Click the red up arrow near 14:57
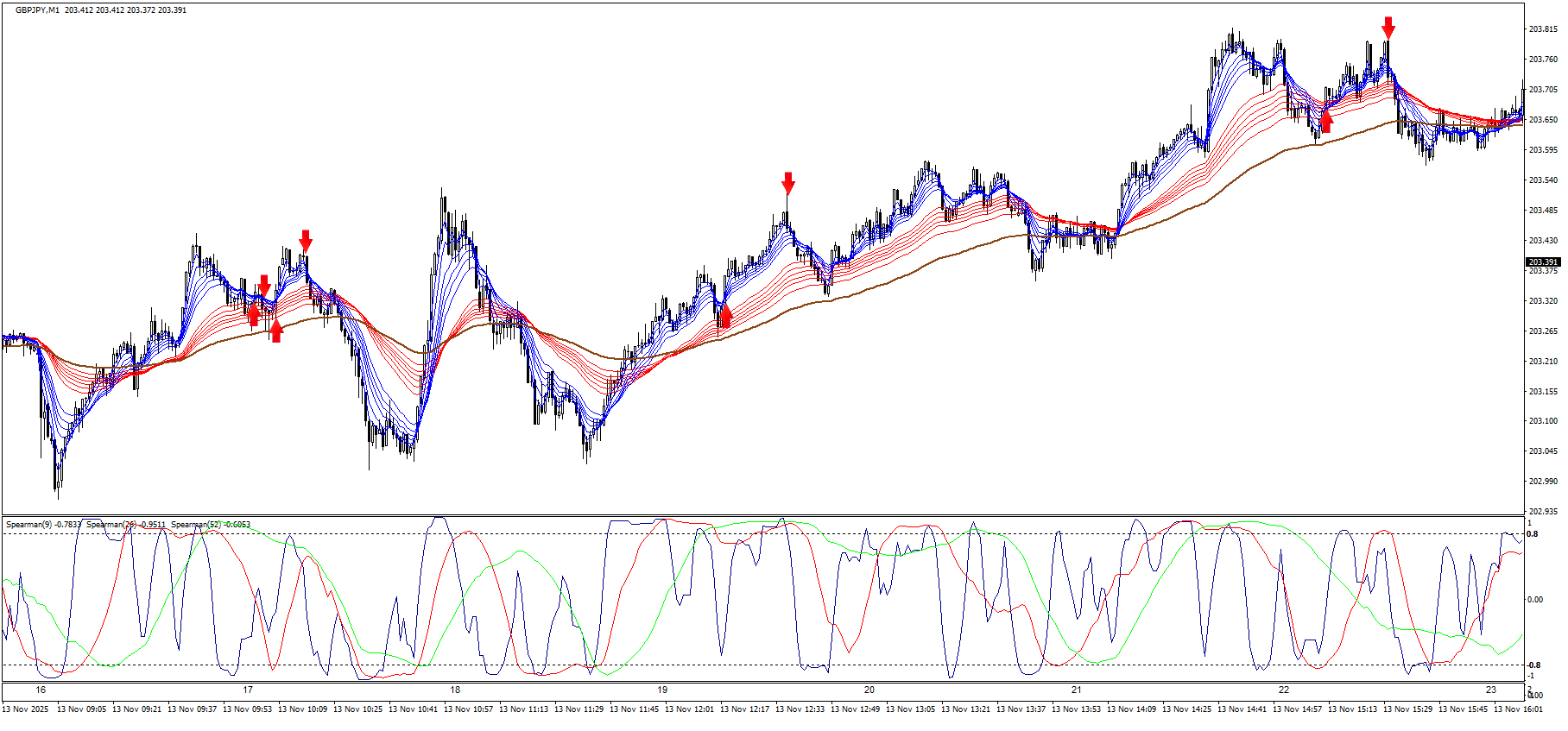1568x731 pixels. tap(1325, 120)
